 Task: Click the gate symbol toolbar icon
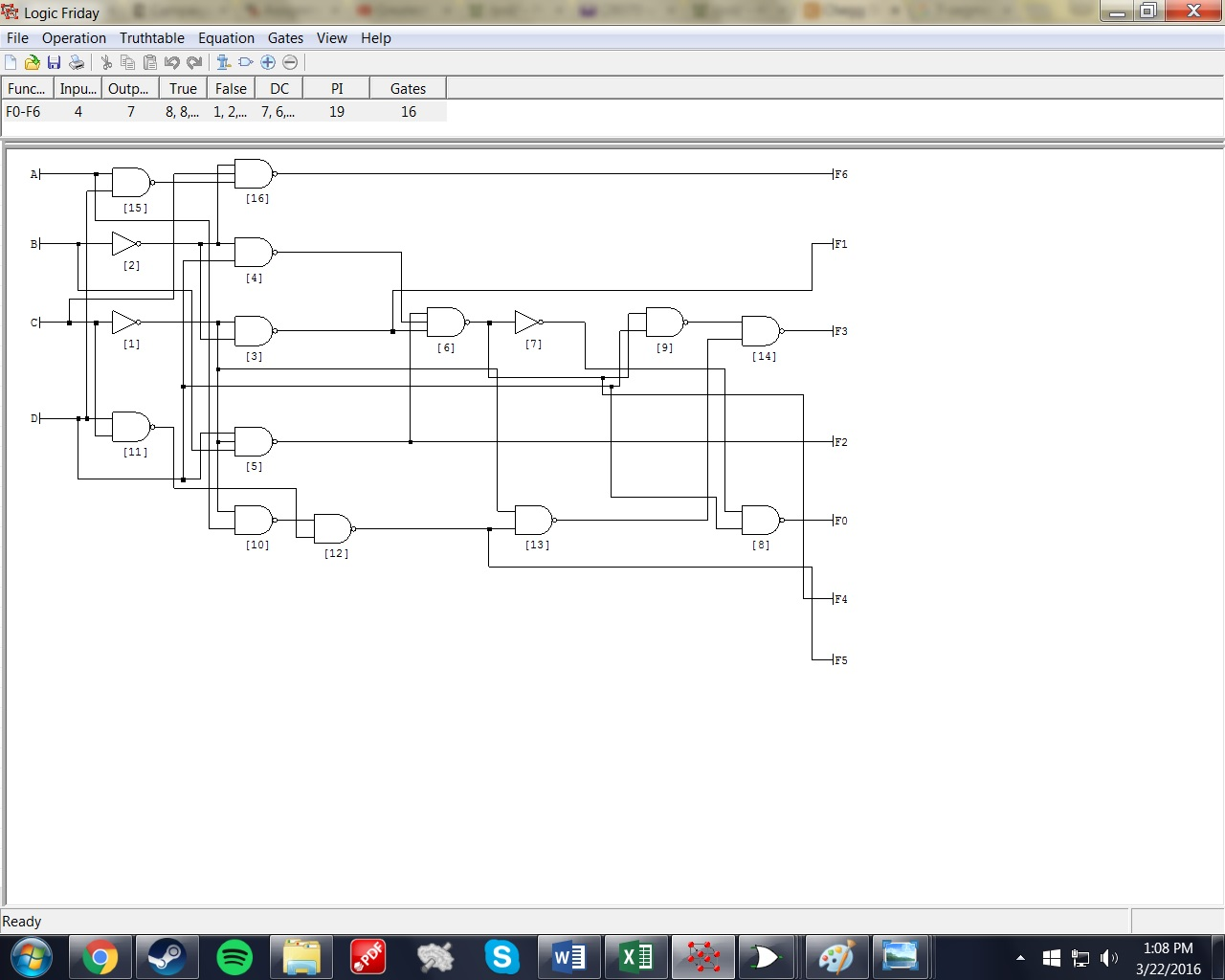pos(245,62)
